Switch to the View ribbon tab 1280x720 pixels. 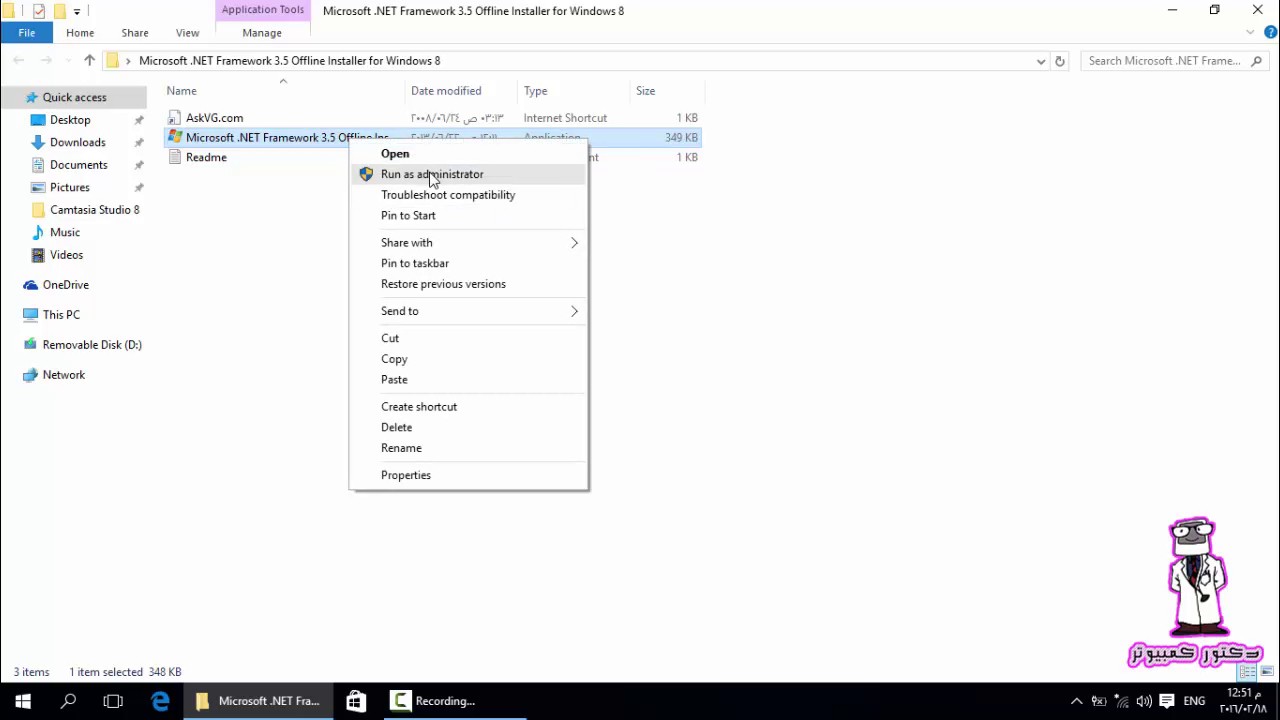[x=187, y=32]
